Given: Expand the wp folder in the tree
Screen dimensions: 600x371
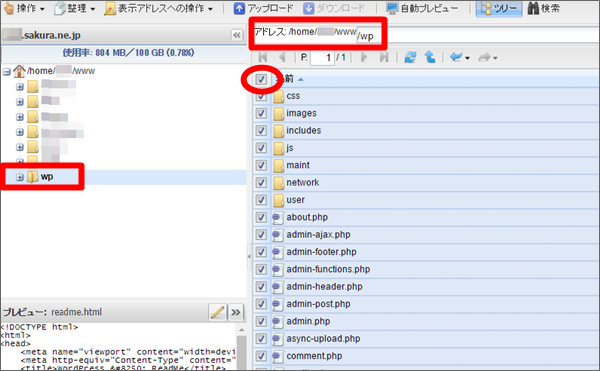Looking at the screenshot, I should click(20, 177).
